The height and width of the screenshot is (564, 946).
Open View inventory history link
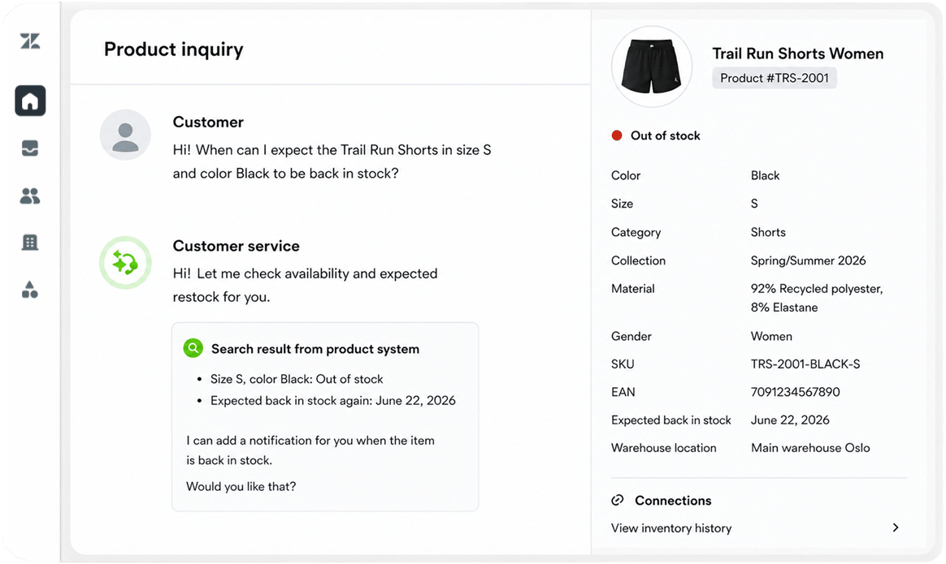click(671, 528)
